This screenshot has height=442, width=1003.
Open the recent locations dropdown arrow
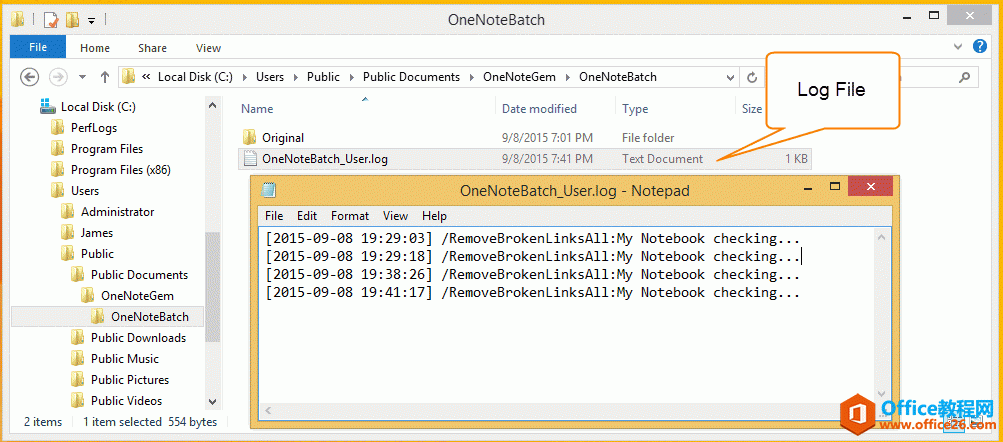[x=83, y=77]
